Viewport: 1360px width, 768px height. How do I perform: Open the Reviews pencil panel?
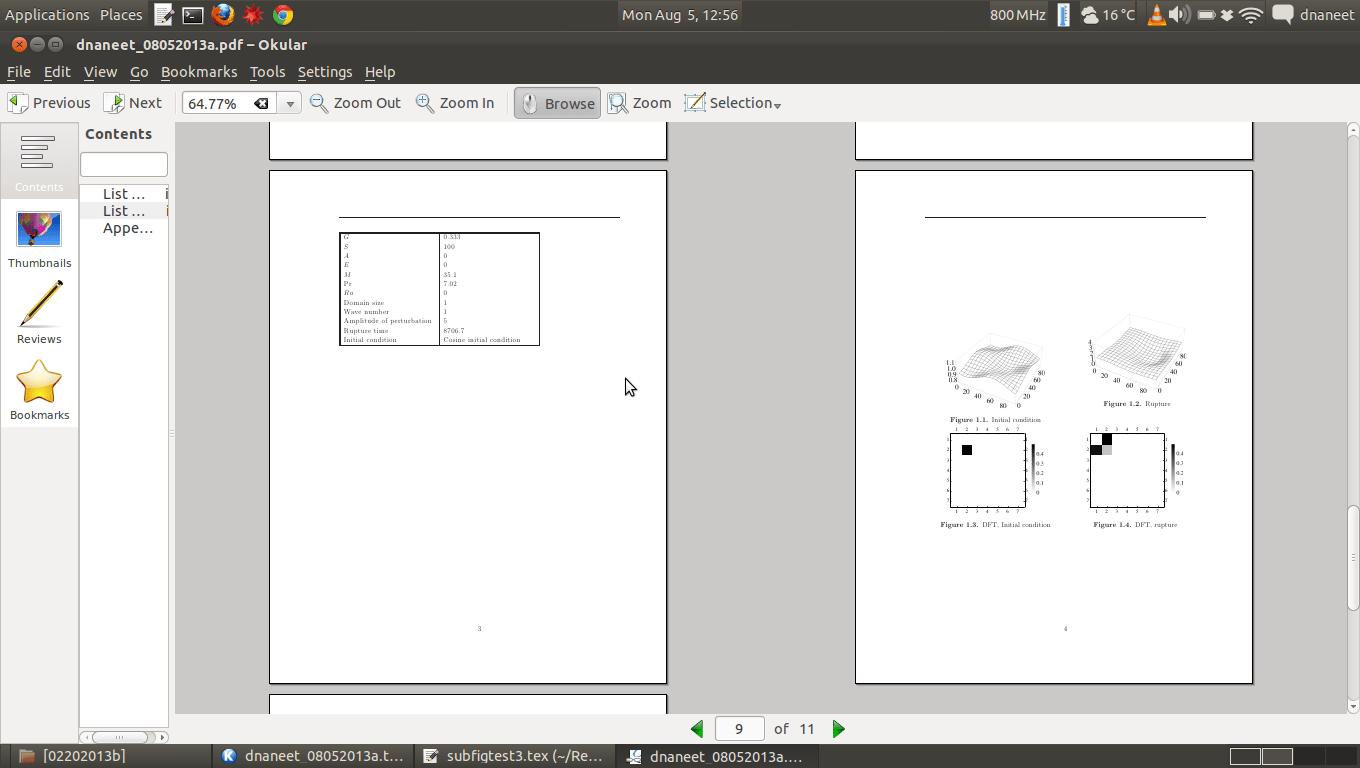[39, 313]
